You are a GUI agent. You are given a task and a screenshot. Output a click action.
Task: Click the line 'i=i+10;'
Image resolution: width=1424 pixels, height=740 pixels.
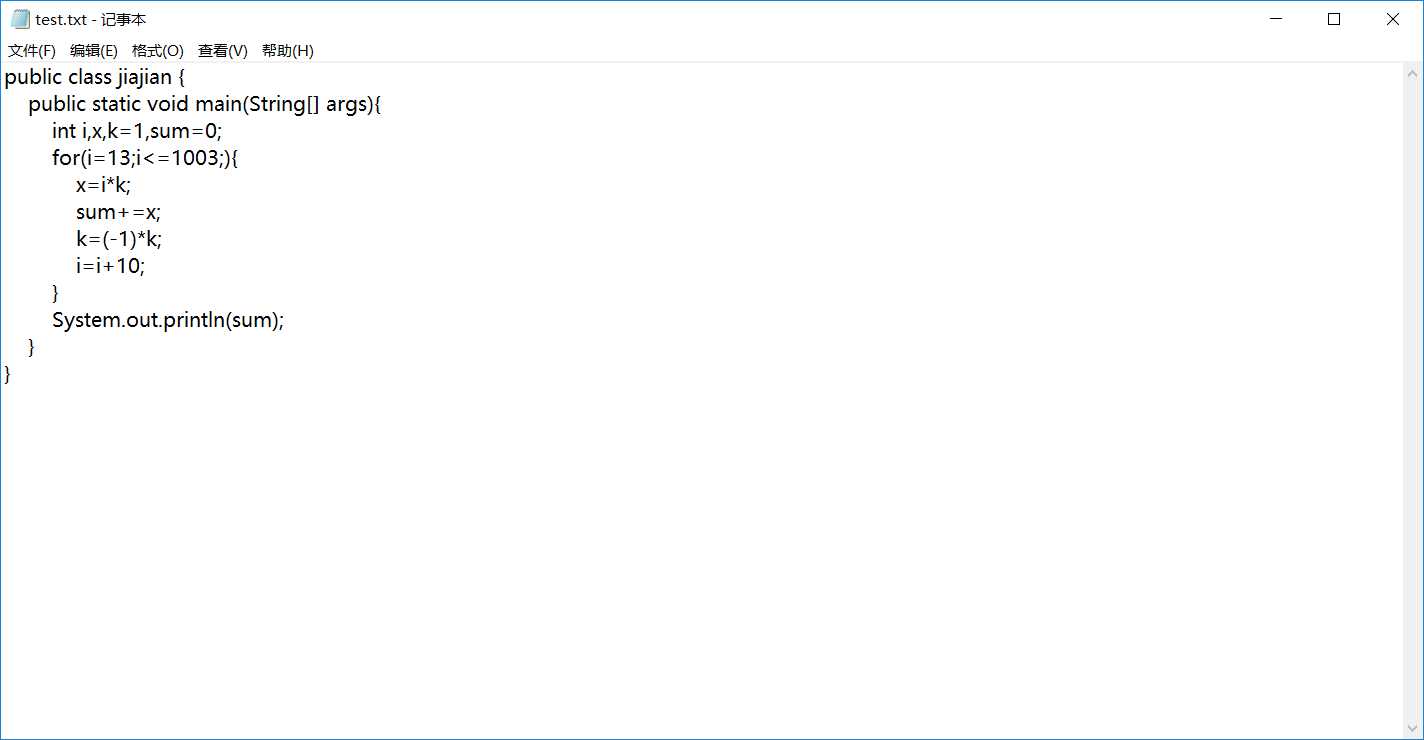click(x=111, y=266)
